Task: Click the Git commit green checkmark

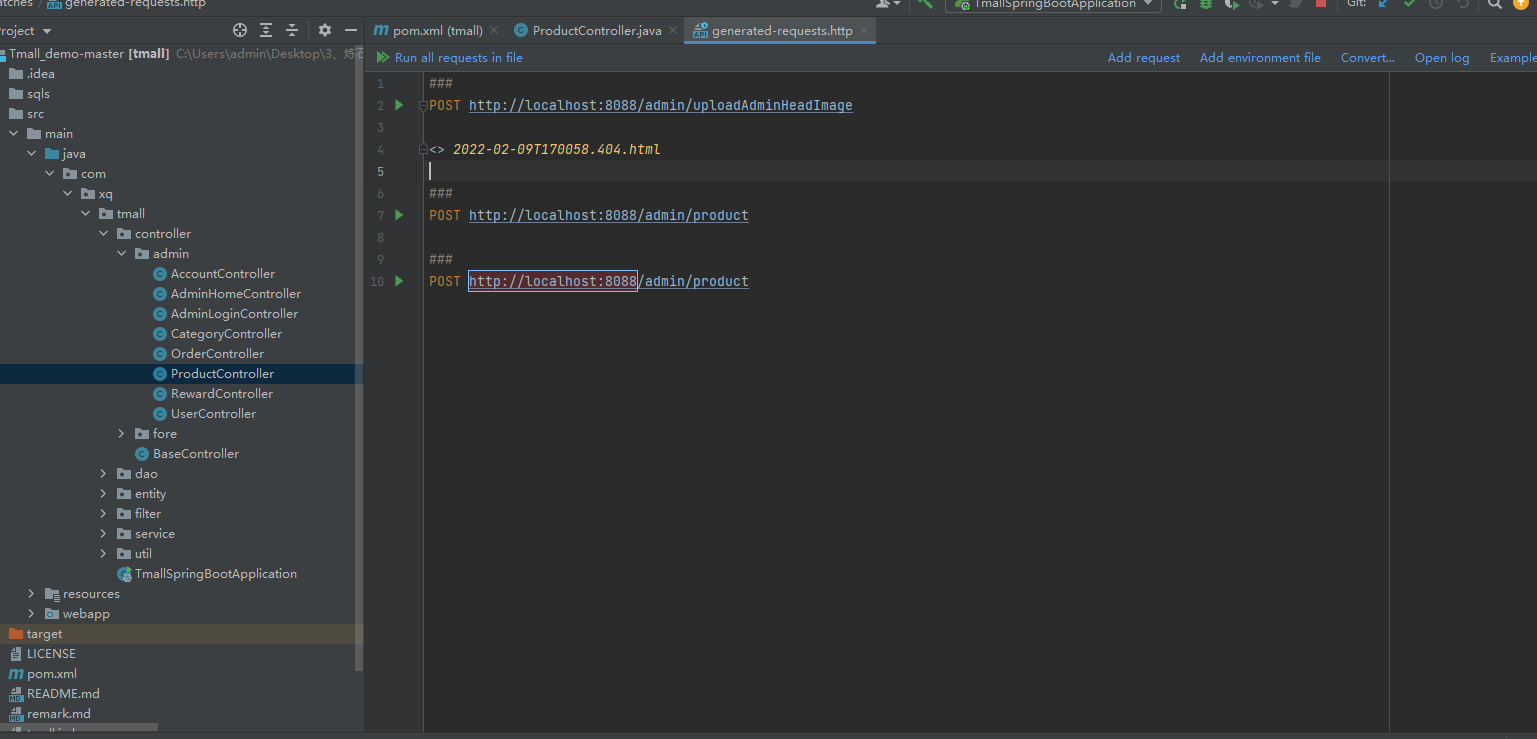Action: [1410, 4]
